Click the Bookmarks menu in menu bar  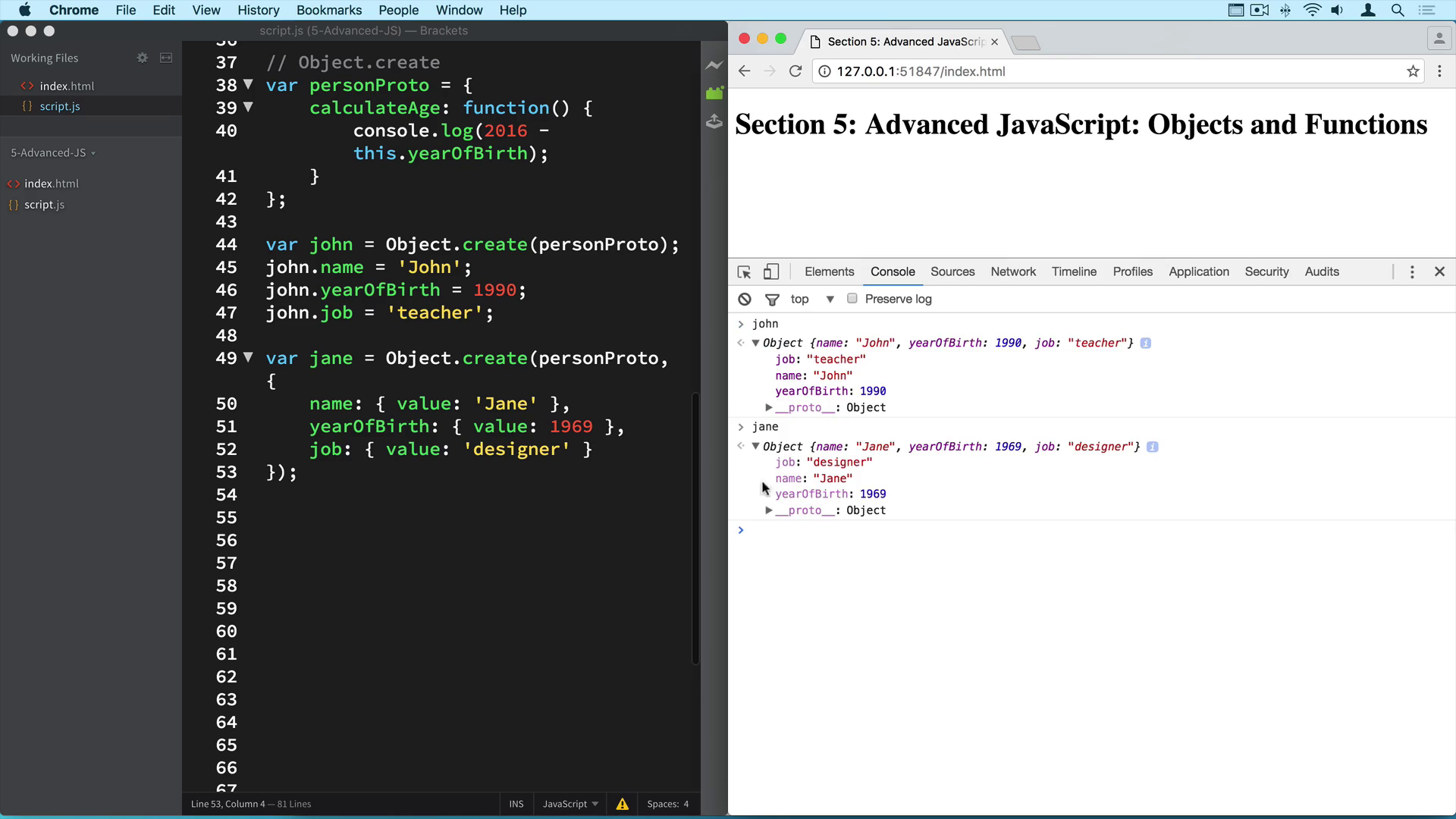tap(329, 10)
